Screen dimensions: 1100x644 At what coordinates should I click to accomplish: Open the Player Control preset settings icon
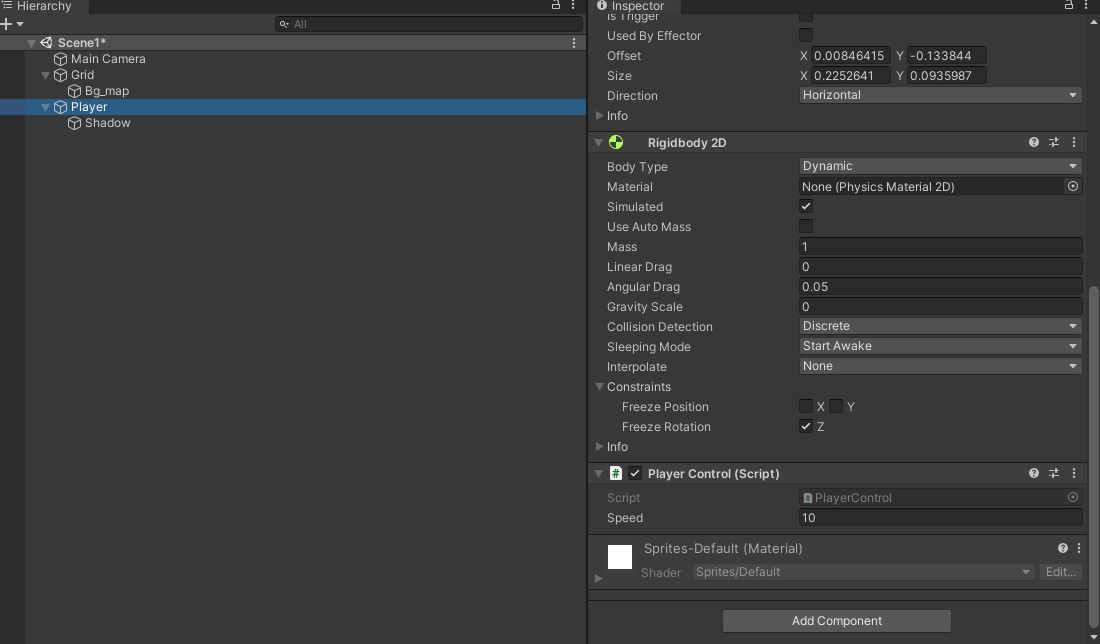tap(1054, 474)
